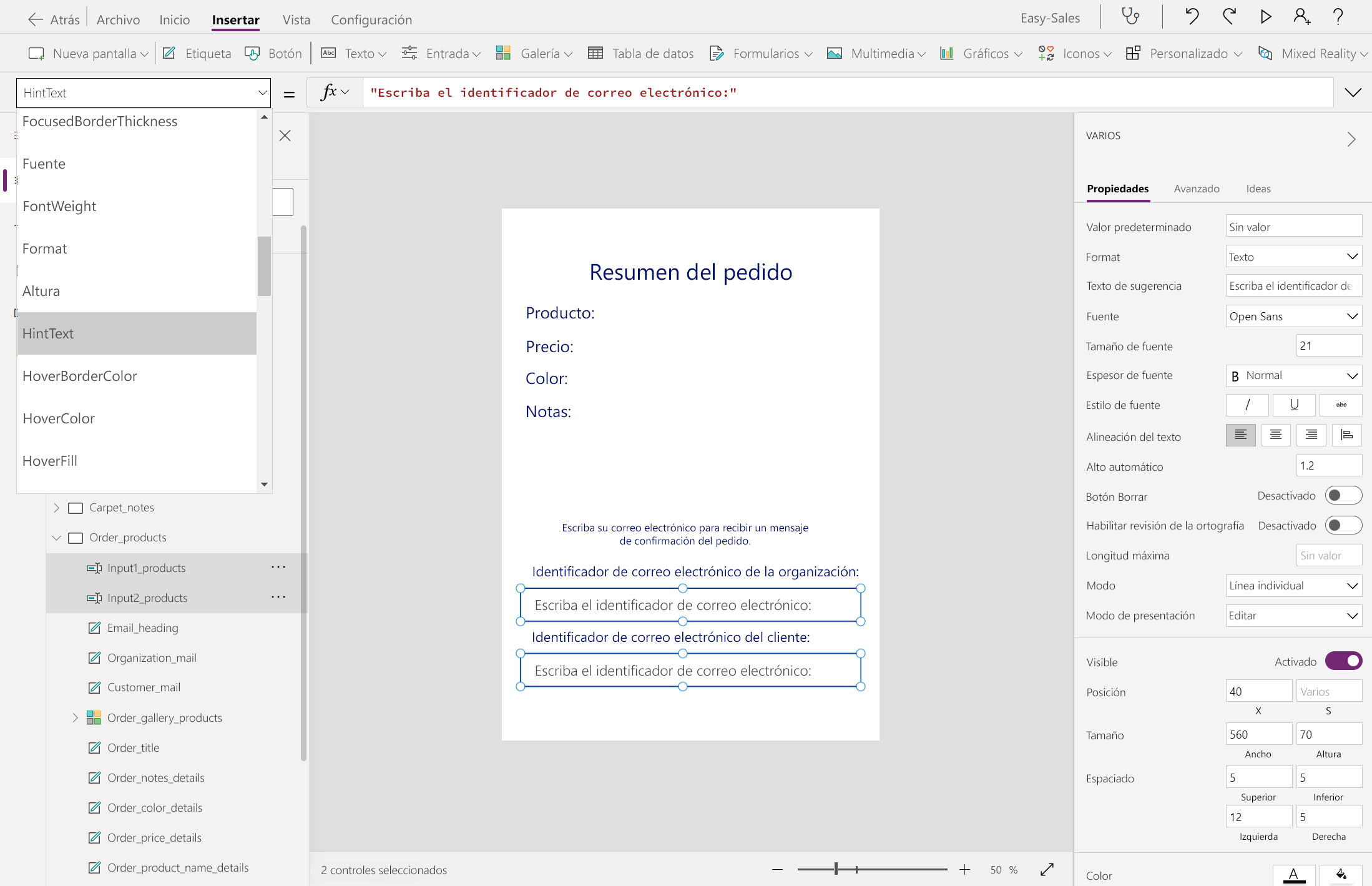Viewport: 1372px width, 886px height.
Task: Center-align text with the alignment icon
Action: coord(1275,435)
